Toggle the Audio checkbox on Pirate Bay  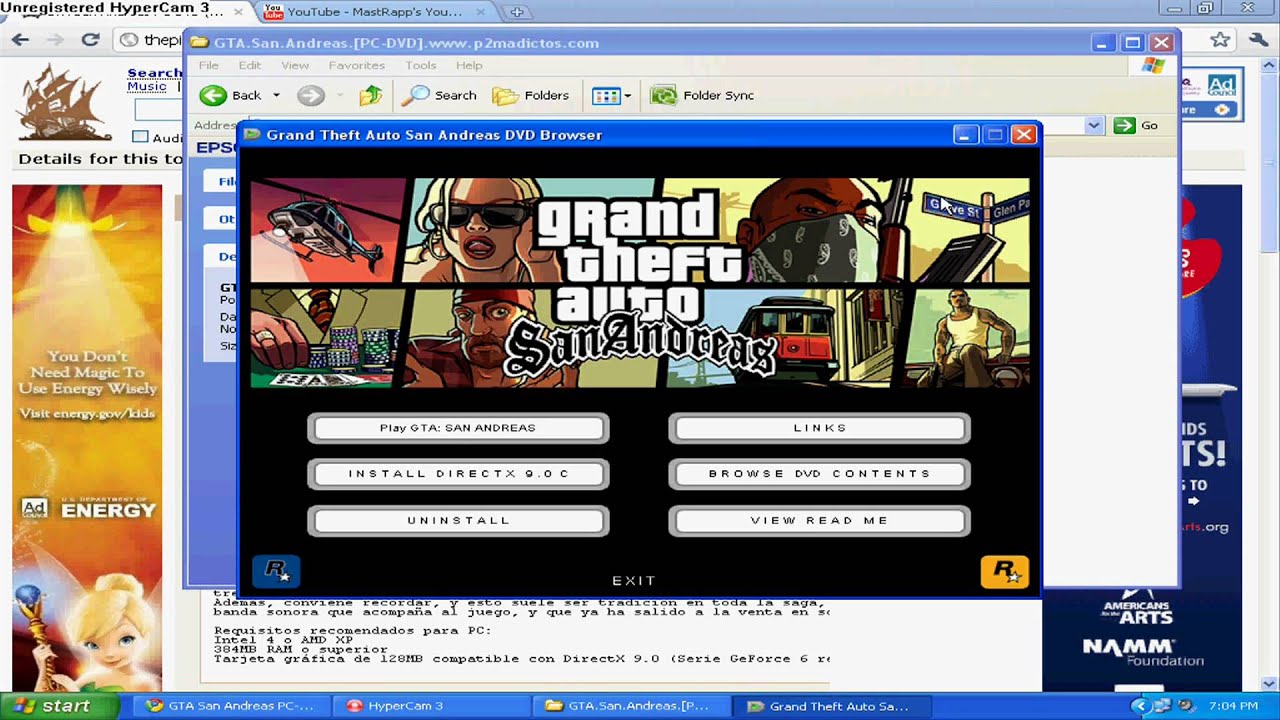tap(140, 137)
